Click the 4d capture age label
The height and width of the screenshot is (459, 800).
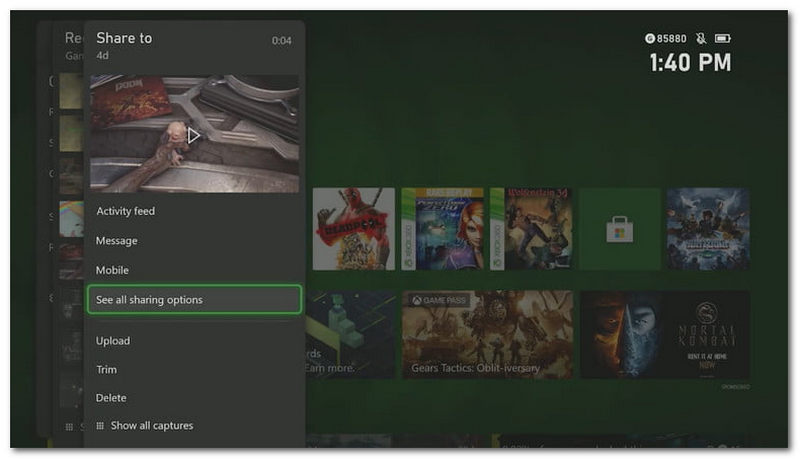[x=103, y=56]
